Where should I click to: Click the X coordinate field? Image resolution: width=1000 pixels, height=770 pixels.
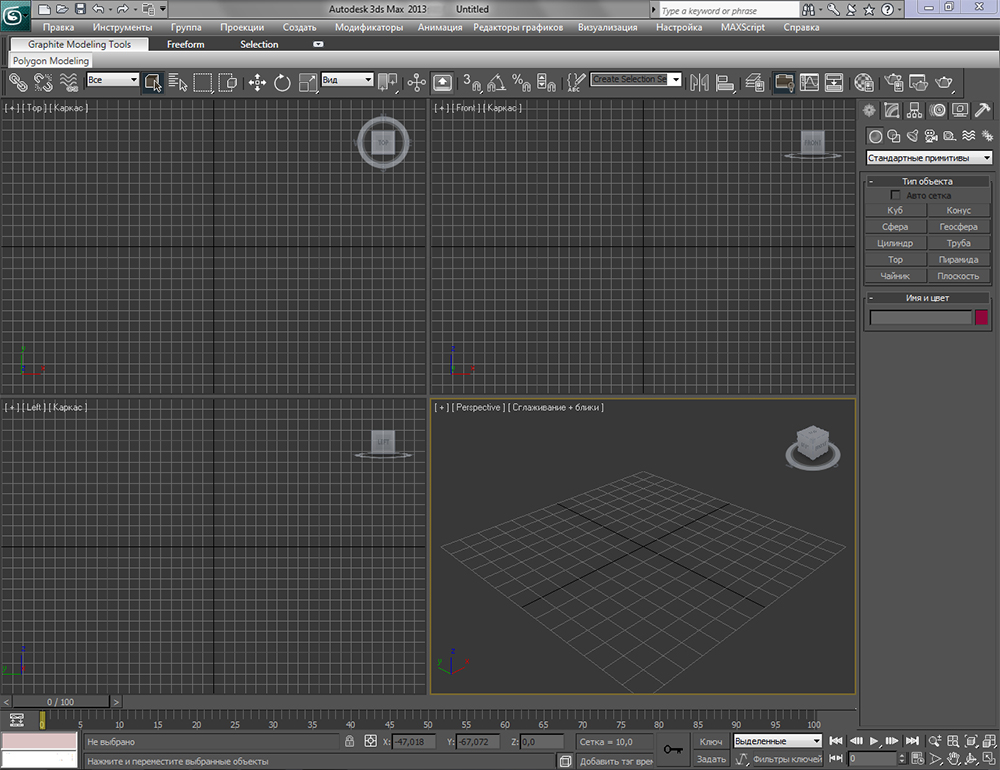tap(413, 741)
